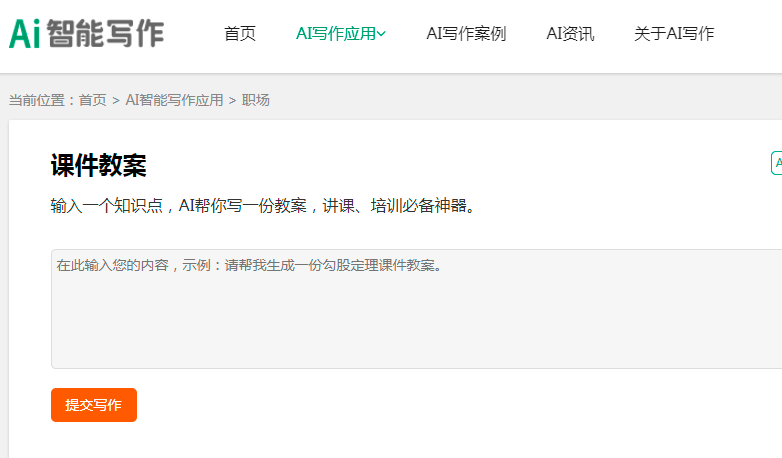This screenshot has width=782, height=458.
Task: Click the green-outlined button at top right
Action: [x=776, y=163]
